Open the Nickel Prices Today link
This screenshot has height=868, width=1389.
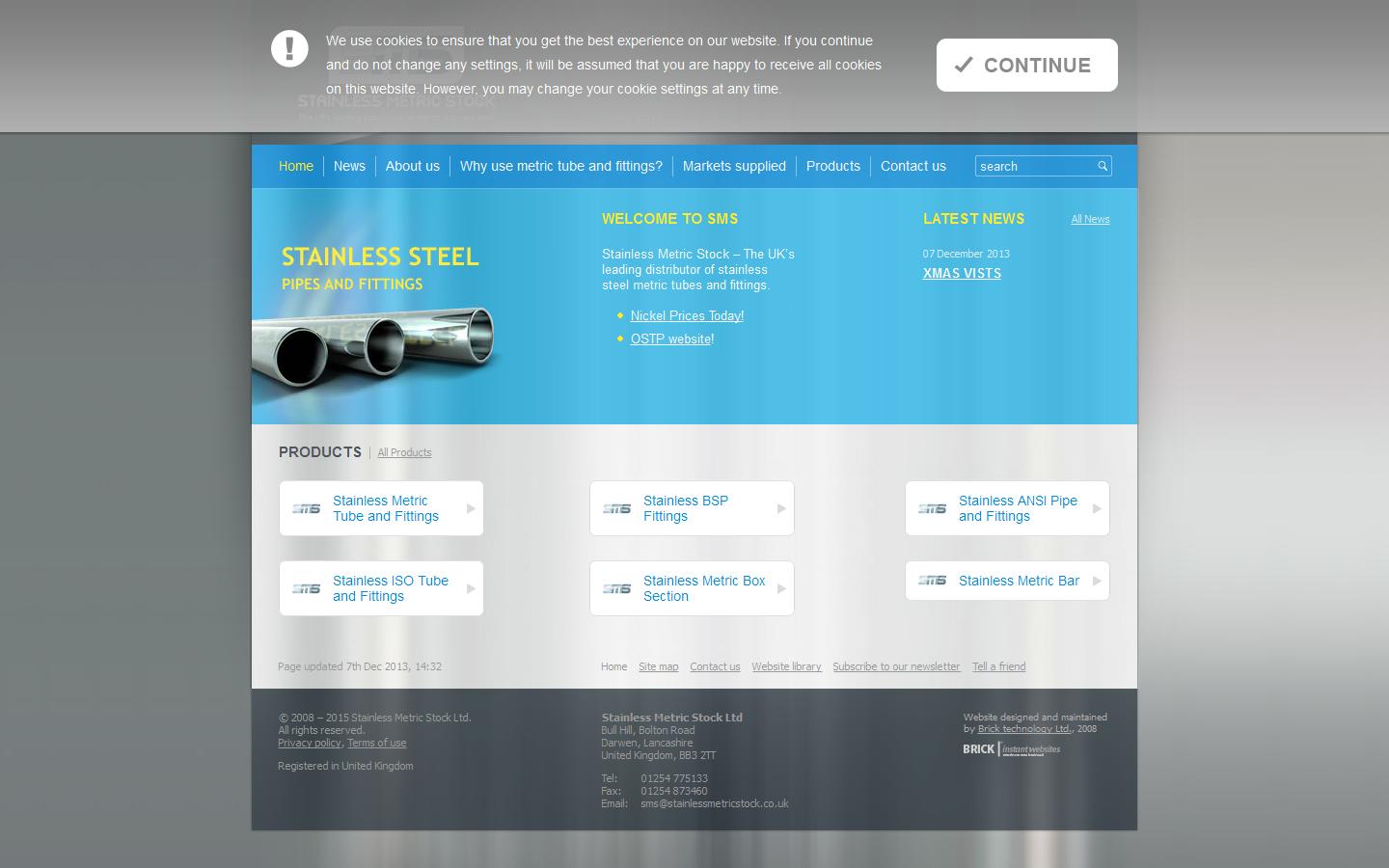coord(686,315)
